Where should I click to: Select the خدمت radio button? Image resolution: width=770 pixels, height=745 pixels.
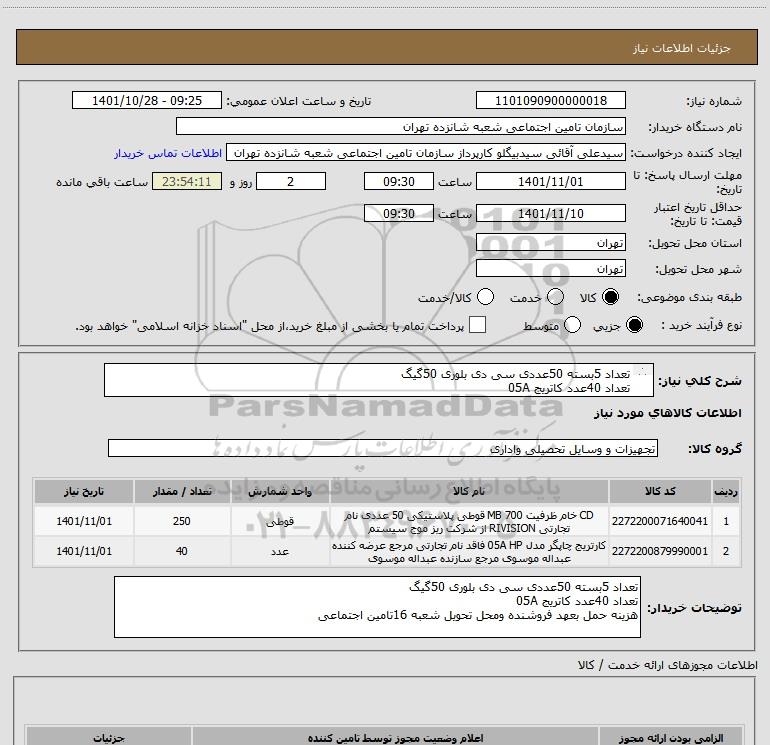555,297
